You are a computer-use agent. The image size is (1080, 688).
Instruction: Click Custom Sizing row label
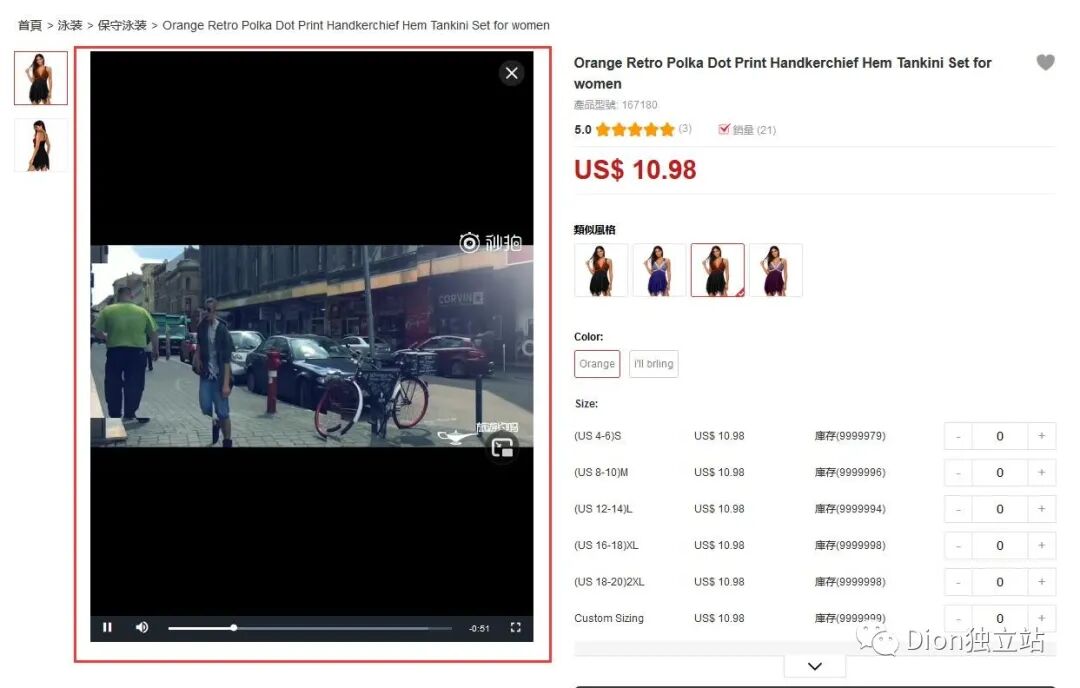609,618
